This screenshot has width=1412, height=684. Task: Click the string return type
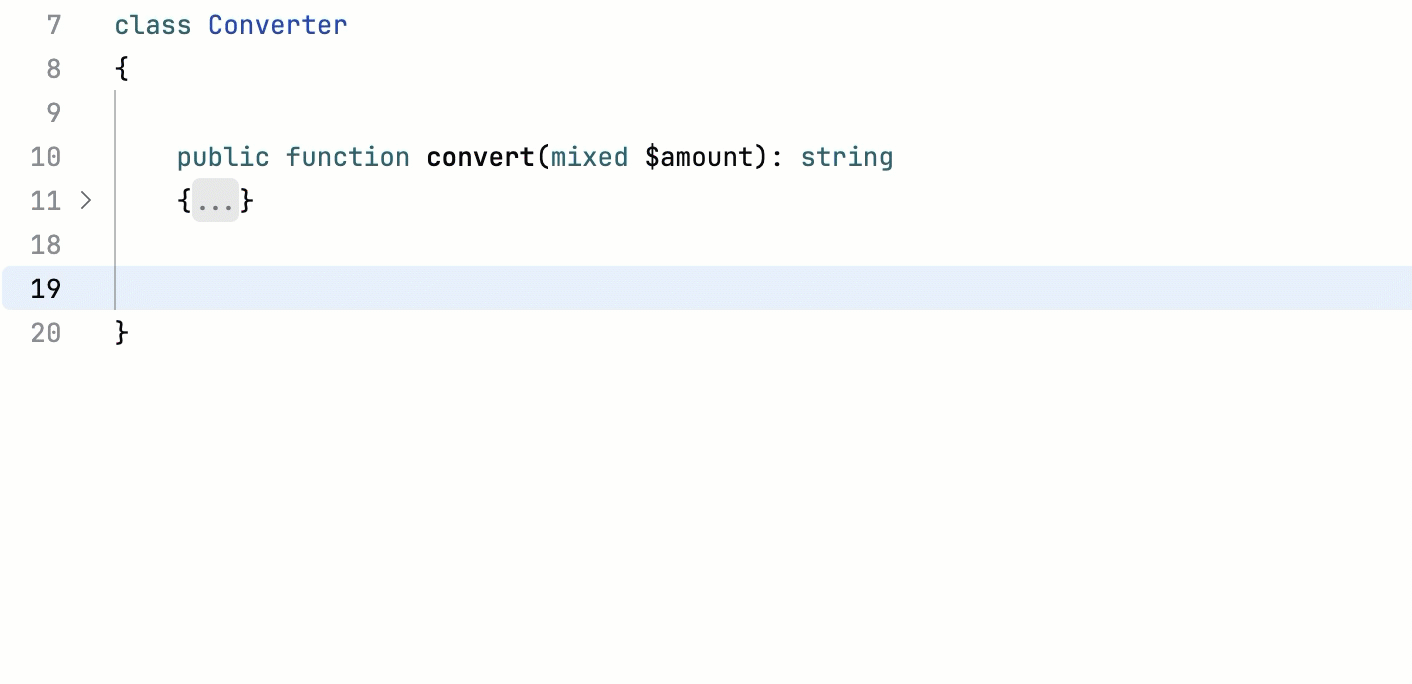[846, 157]
